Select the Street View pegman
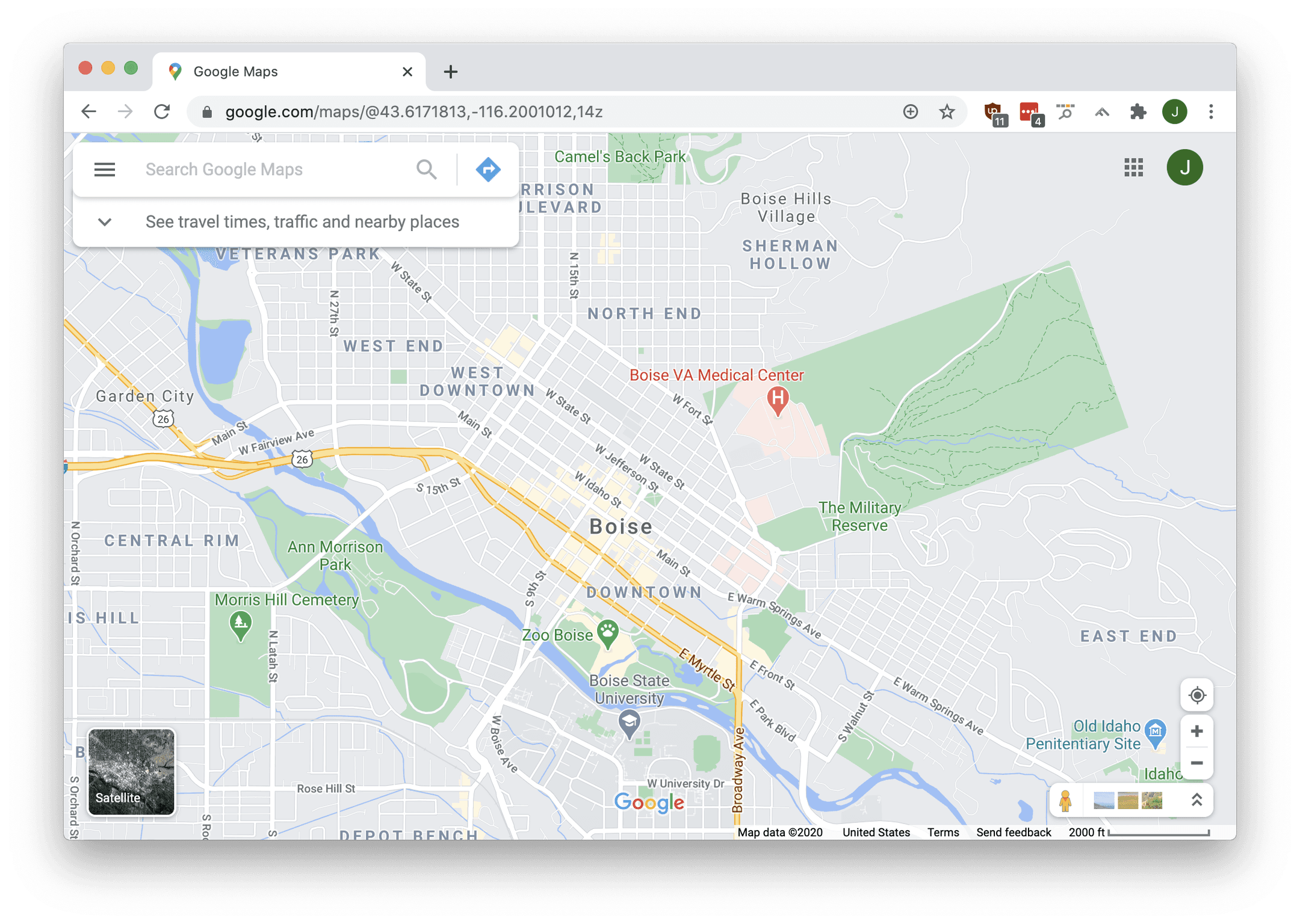This screenshot has width=1300, height=924. coord(1065,801)
